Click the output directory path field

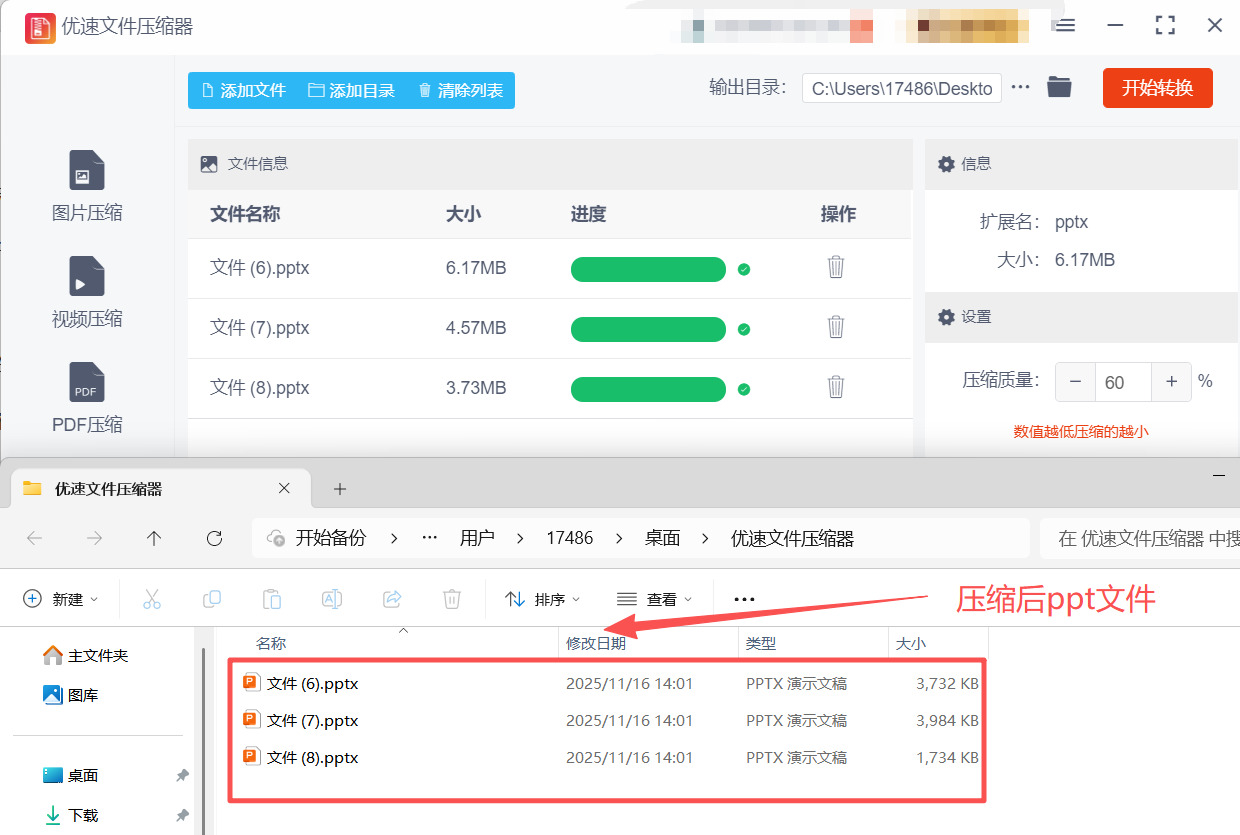pos(901,88)
